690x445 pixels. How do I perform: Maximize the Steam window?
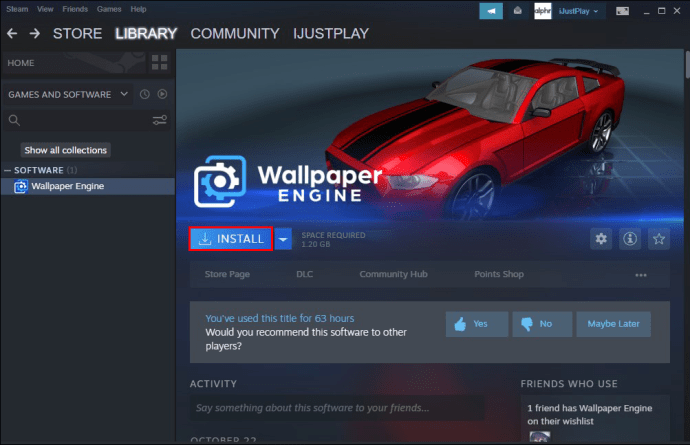point(661,11)
